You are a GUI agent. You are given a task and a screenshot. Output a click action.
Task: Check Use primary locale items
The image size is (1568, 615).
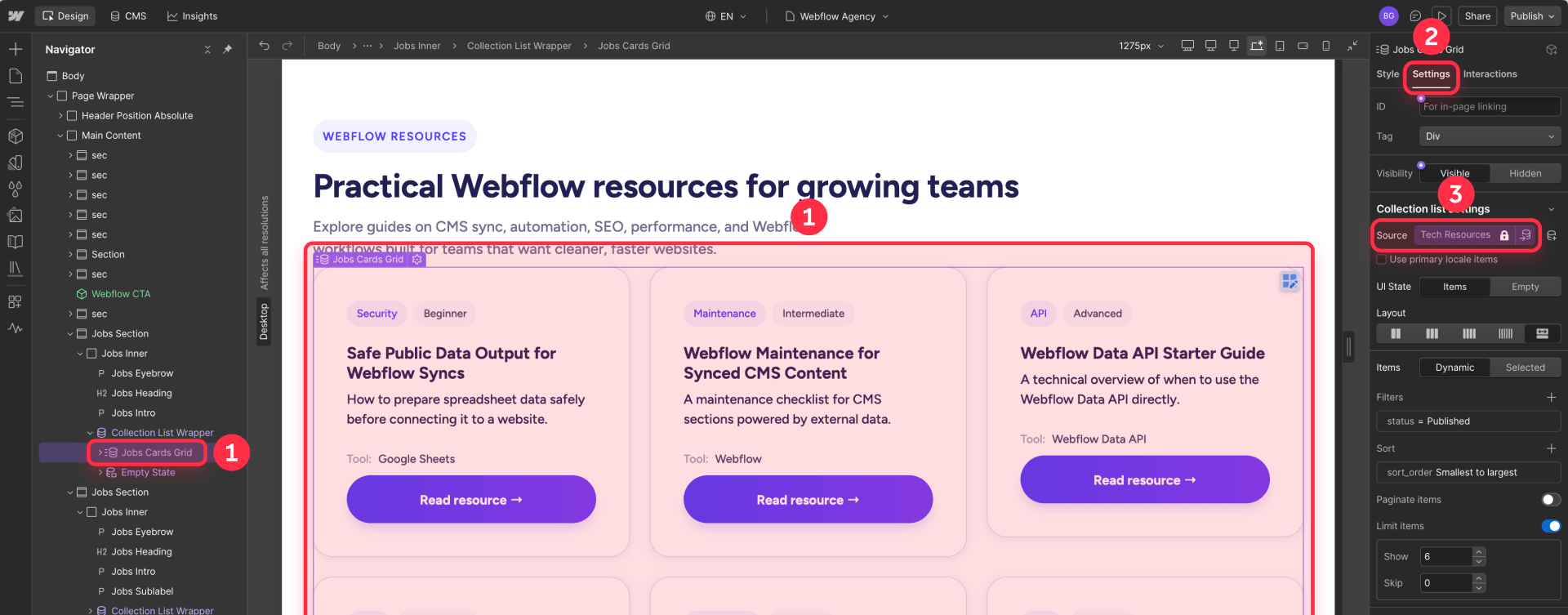click(1382, 260)
